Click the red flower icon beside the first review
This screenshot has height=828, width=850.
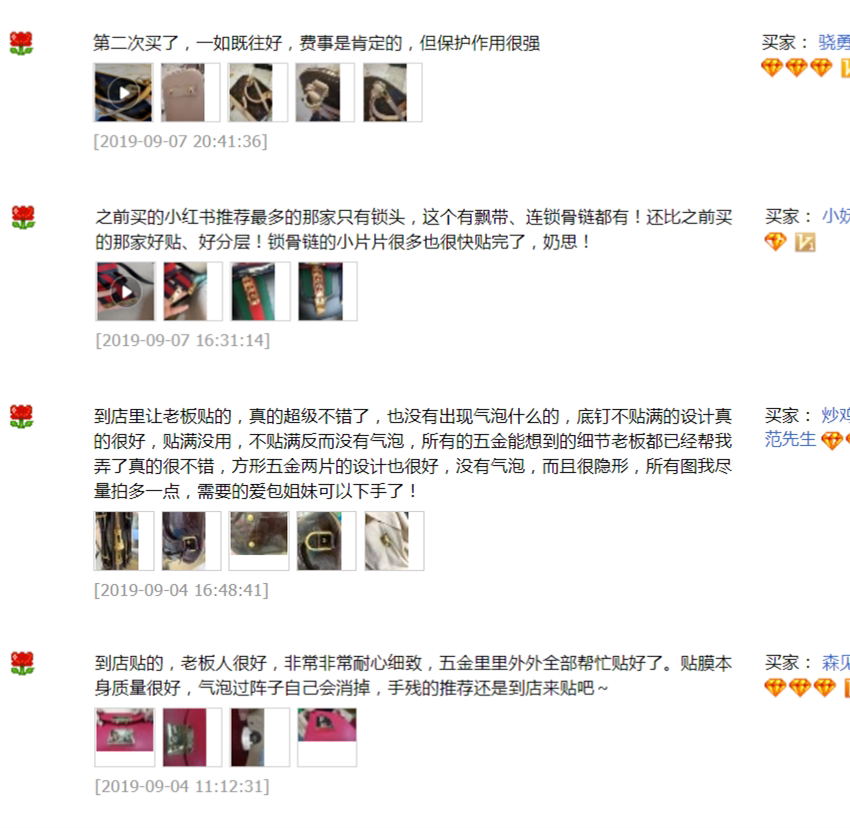tap(22, 43)
